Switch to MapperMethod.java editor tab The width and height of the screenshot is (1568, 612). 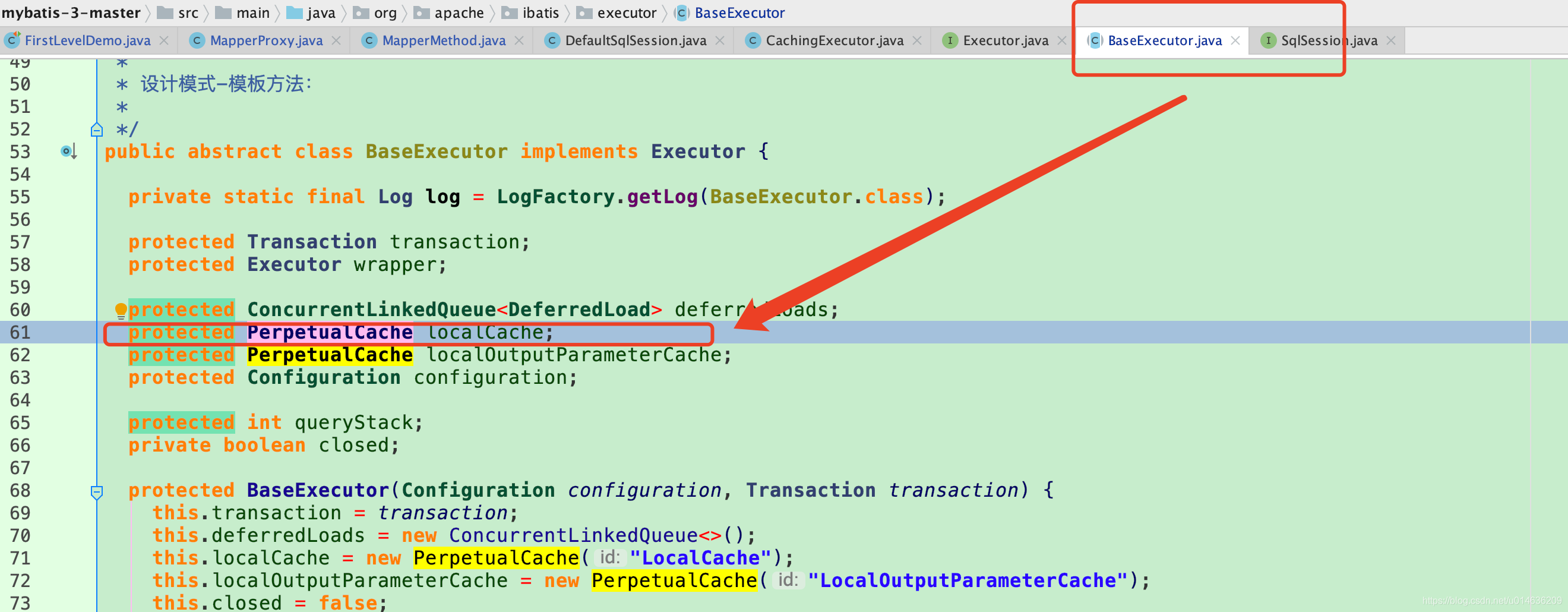click(x=444, y=41)
